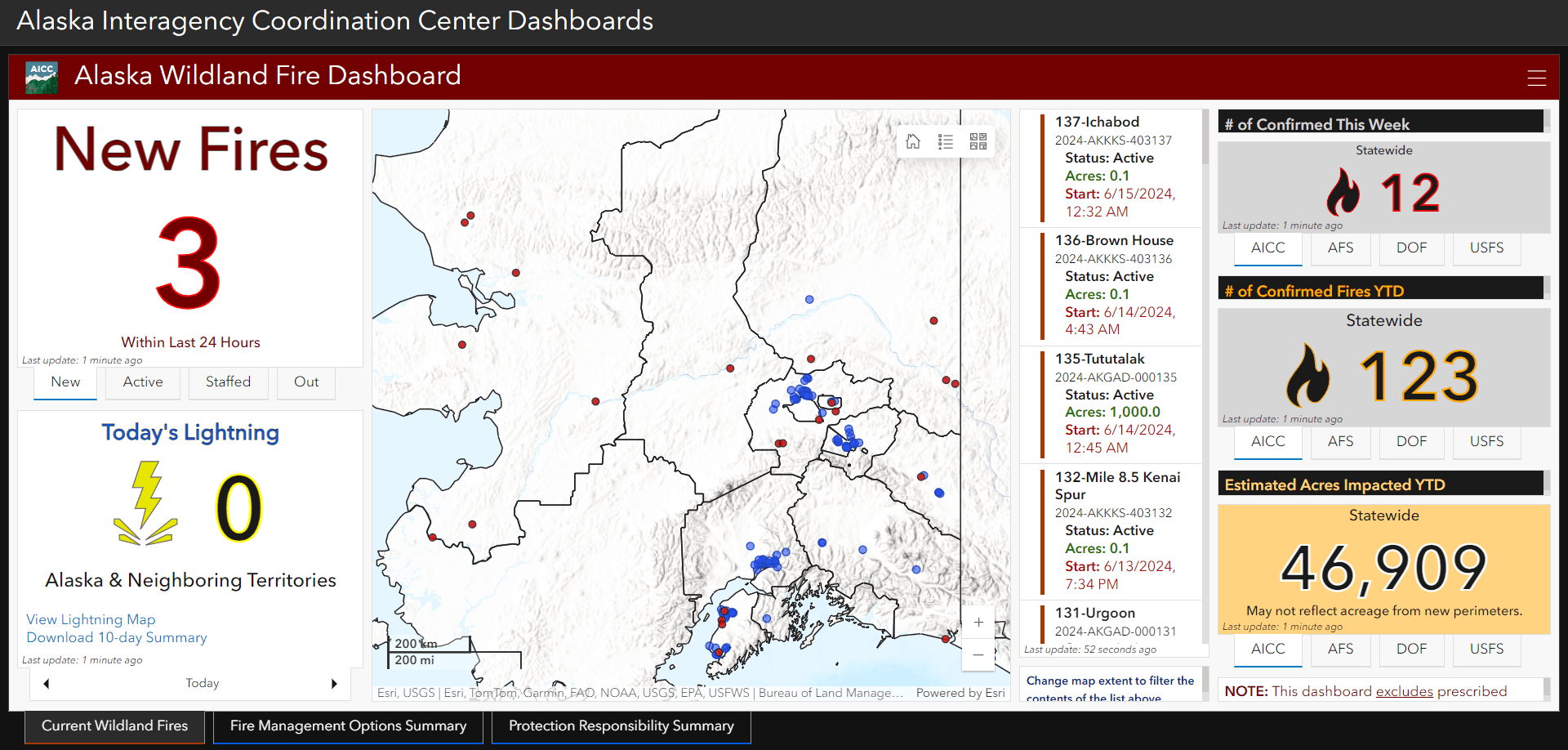Screen dimensions: 1568x750
Task: Click the map home extent icon
Action: coord(913,141)
